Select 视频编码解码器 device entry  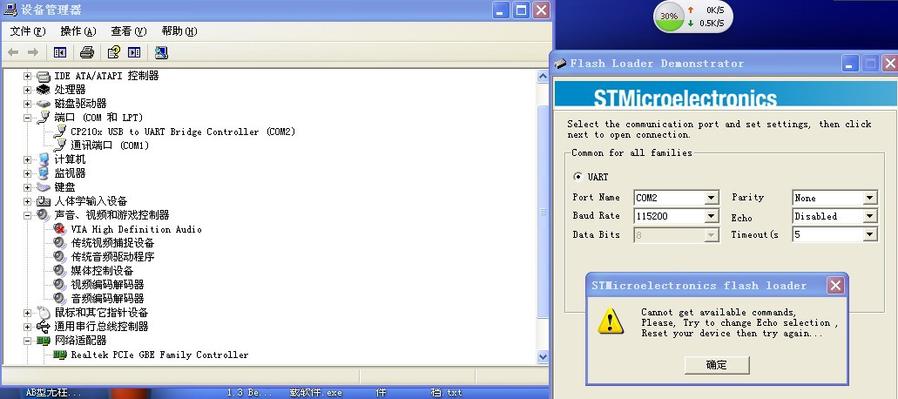[x=107, y=285]
